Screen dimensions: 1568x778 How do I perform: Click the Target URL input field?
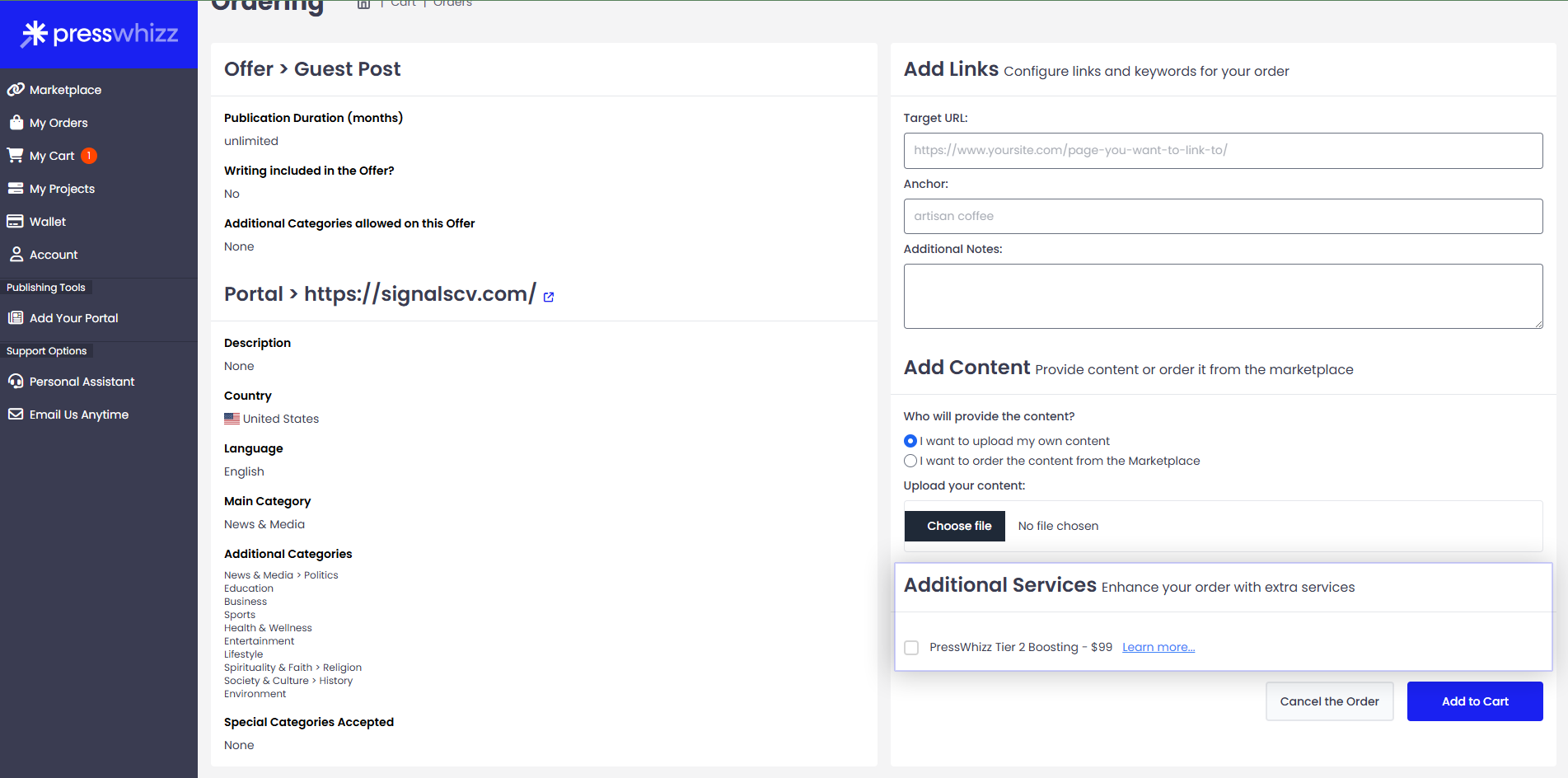[1224, 151]
